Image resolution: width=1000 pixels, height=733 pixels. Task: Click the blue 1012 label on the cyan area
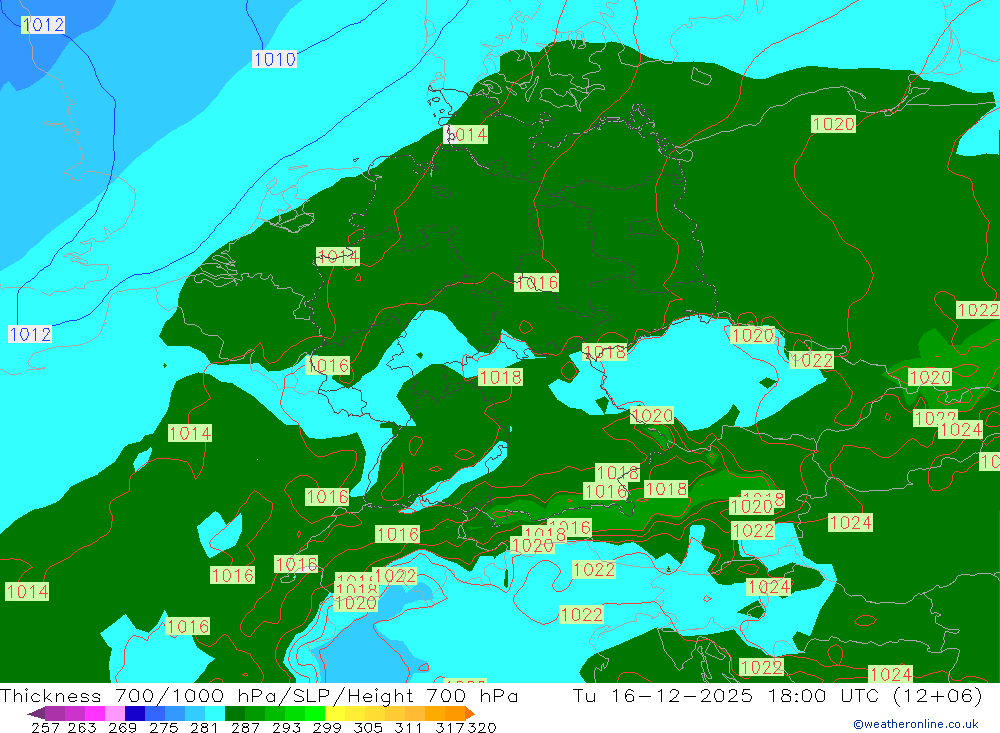[x=30, y=334]
